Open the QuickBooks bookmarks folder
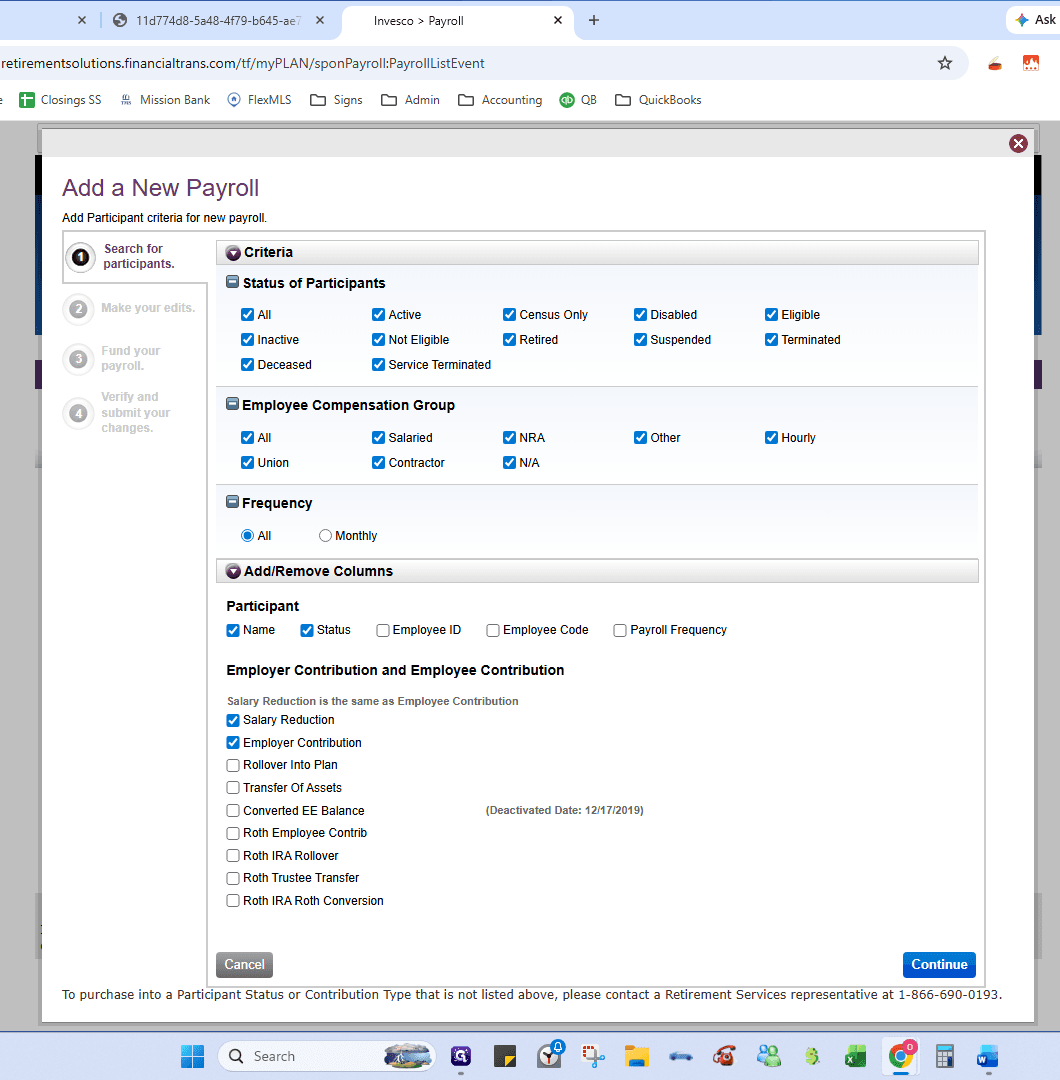The height and width of the screenshot is (1080, 1060). pyautogui.click(x=658, y=100)
